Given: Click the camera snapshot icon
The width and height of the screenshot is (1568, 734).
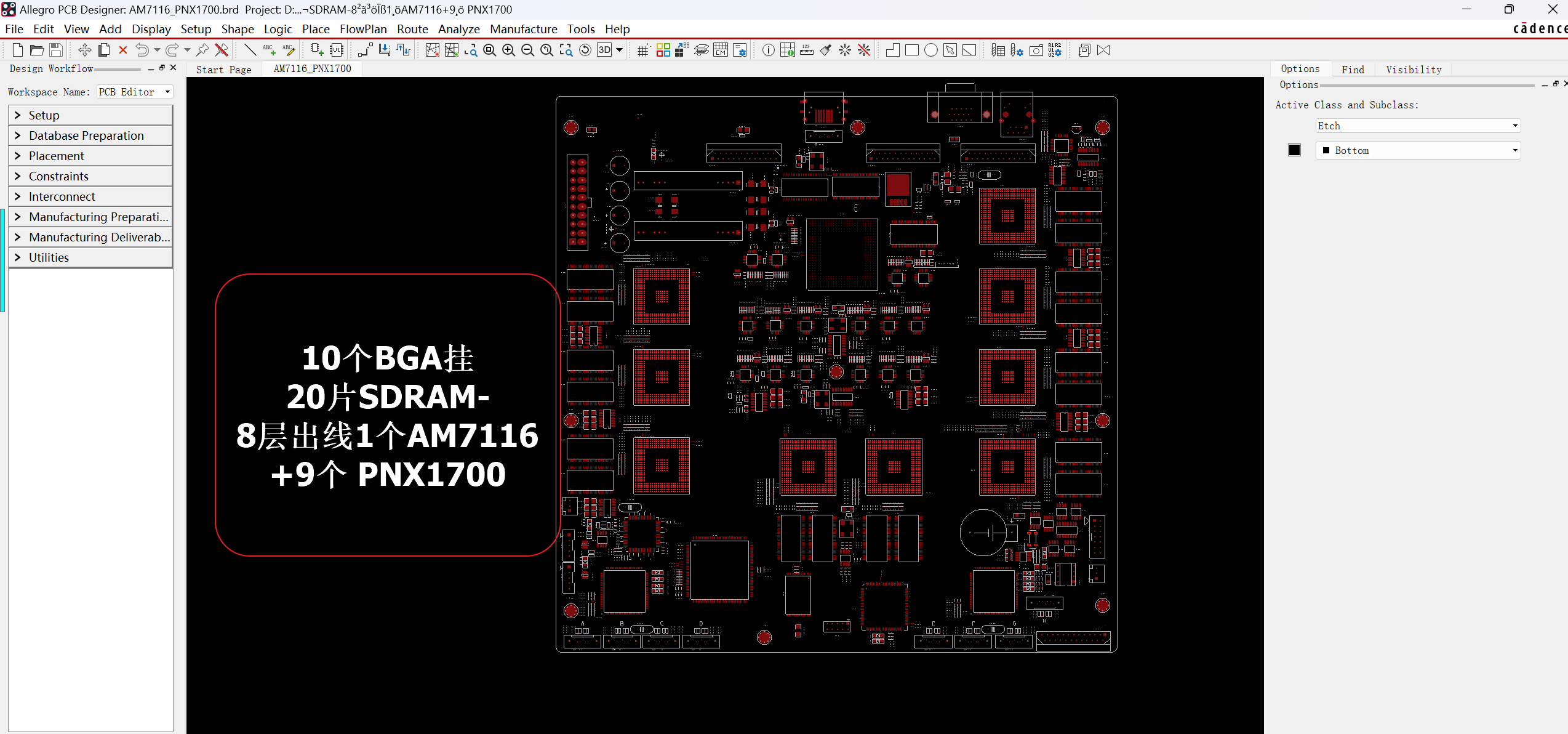Looking at the screenshot, I should (x=1036, y=50).
